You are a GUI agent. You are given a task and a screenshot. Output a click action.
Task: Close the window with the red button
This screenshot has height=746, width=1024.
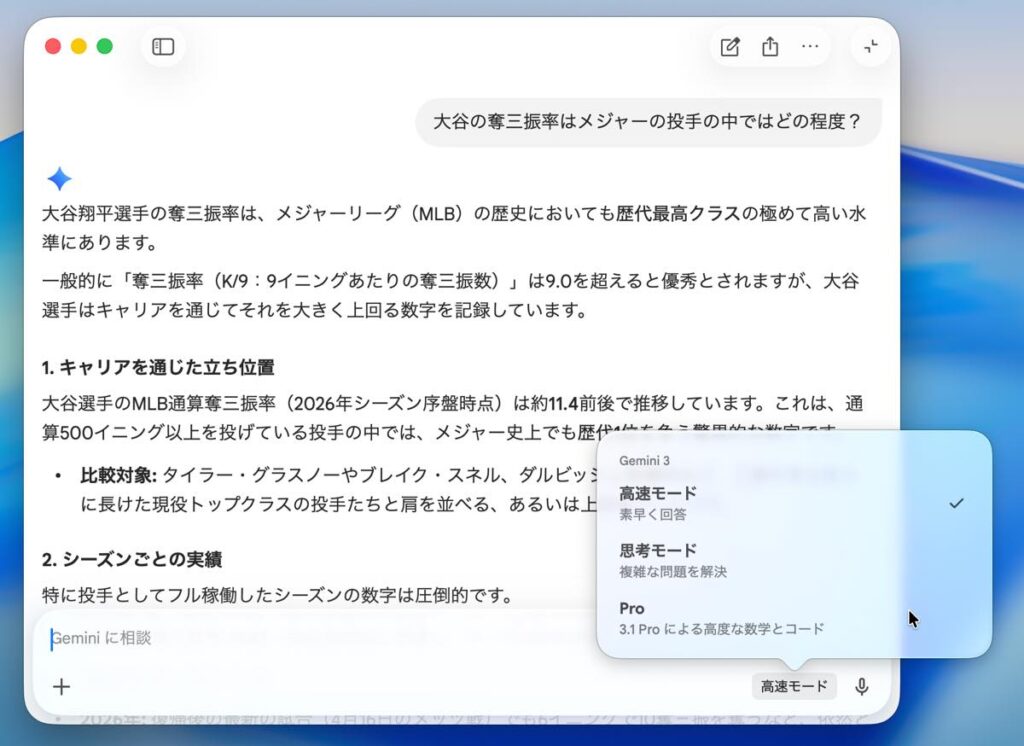point(53,47)
